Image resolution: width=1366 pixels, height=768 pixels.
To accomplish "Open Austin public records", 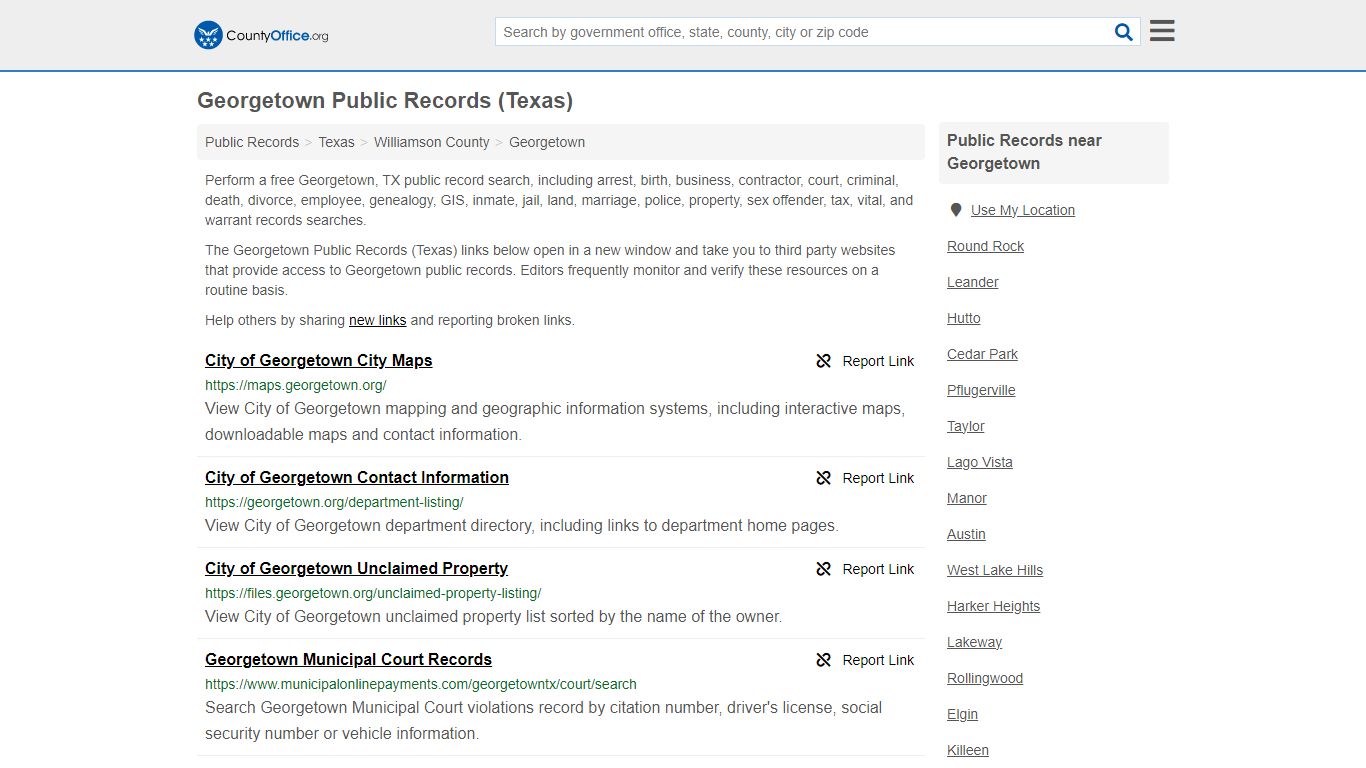I will [966, 534].
